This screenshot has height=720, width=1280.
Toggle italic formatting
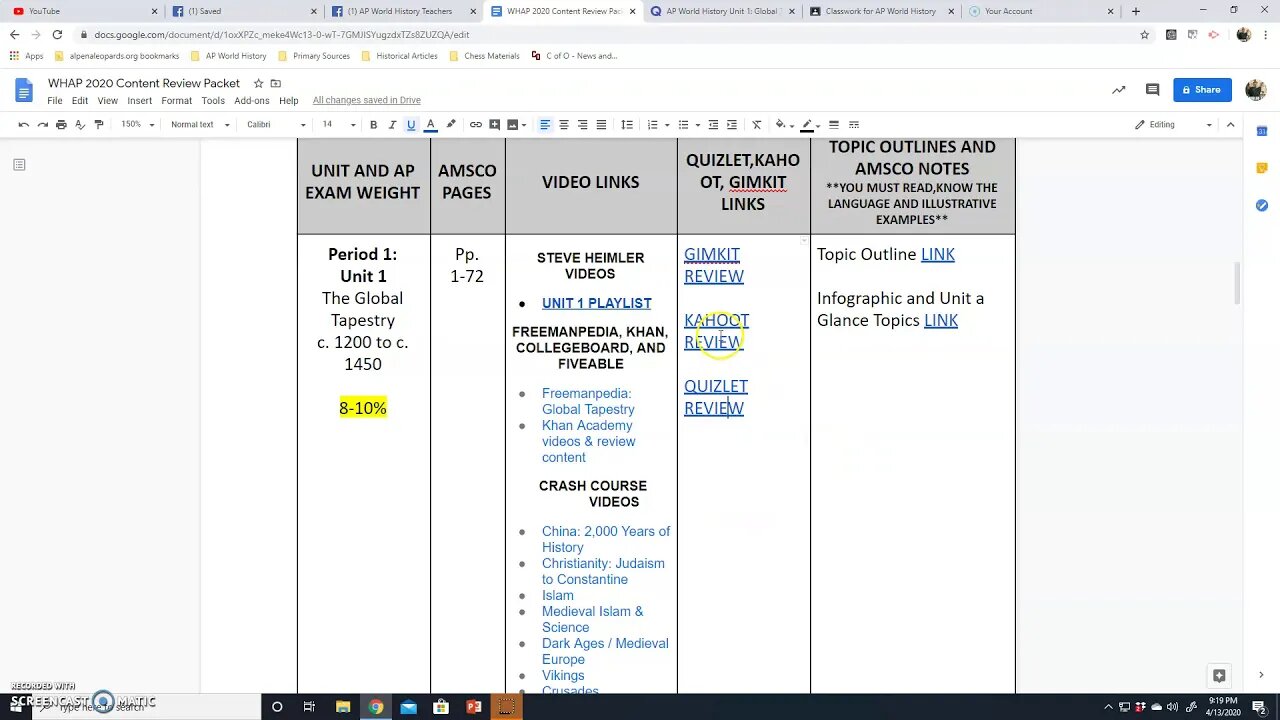[x=392, y=125]
